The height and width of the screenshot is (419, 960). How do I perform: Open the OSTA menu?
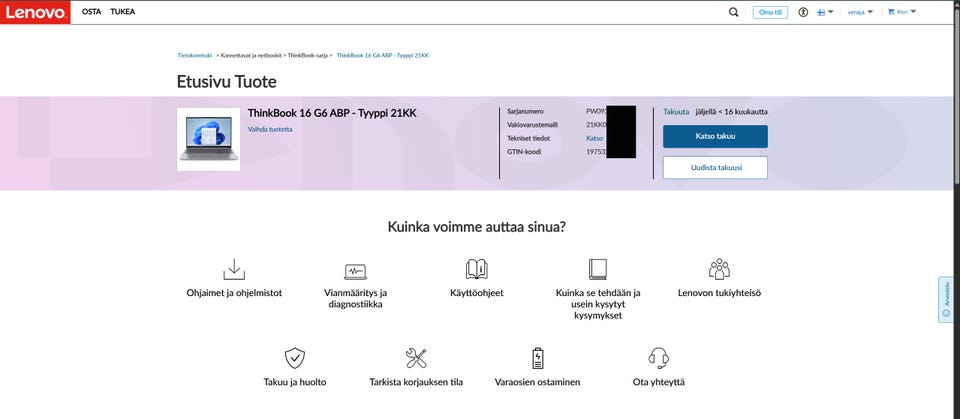(91, 12)
